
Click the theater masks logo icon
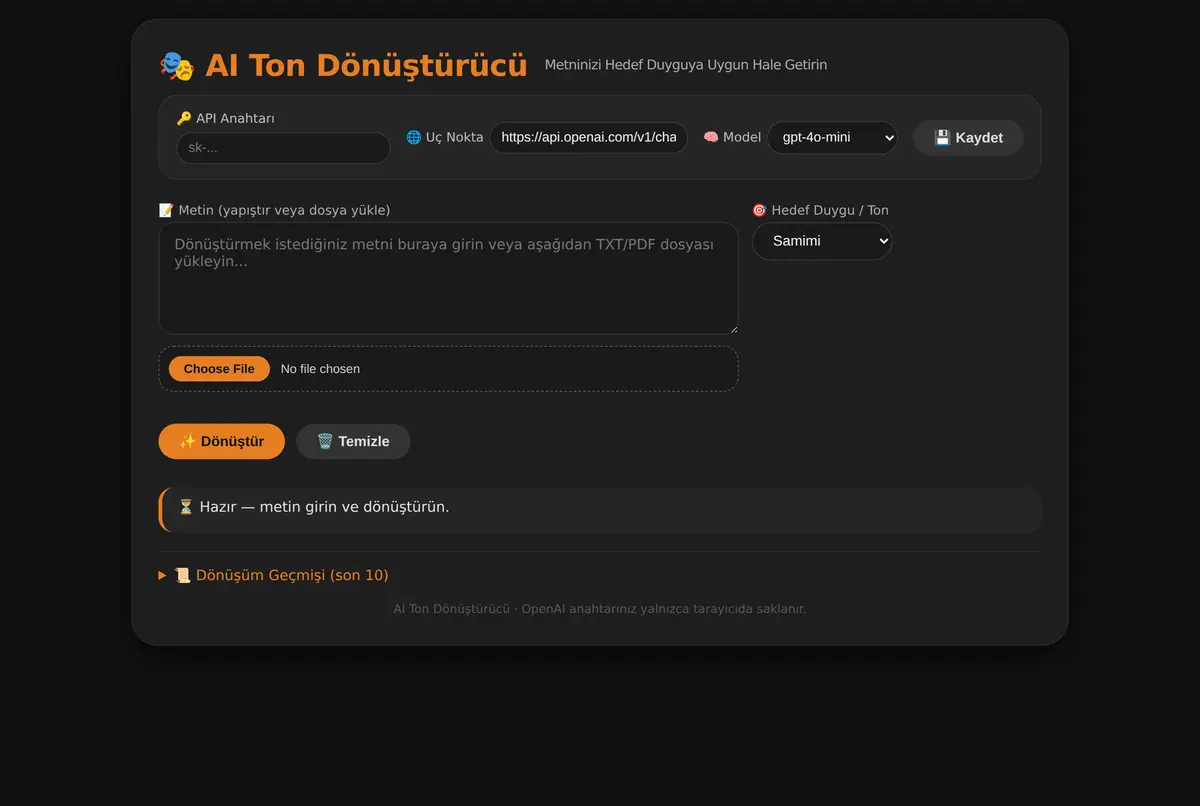tap(177, 66)
